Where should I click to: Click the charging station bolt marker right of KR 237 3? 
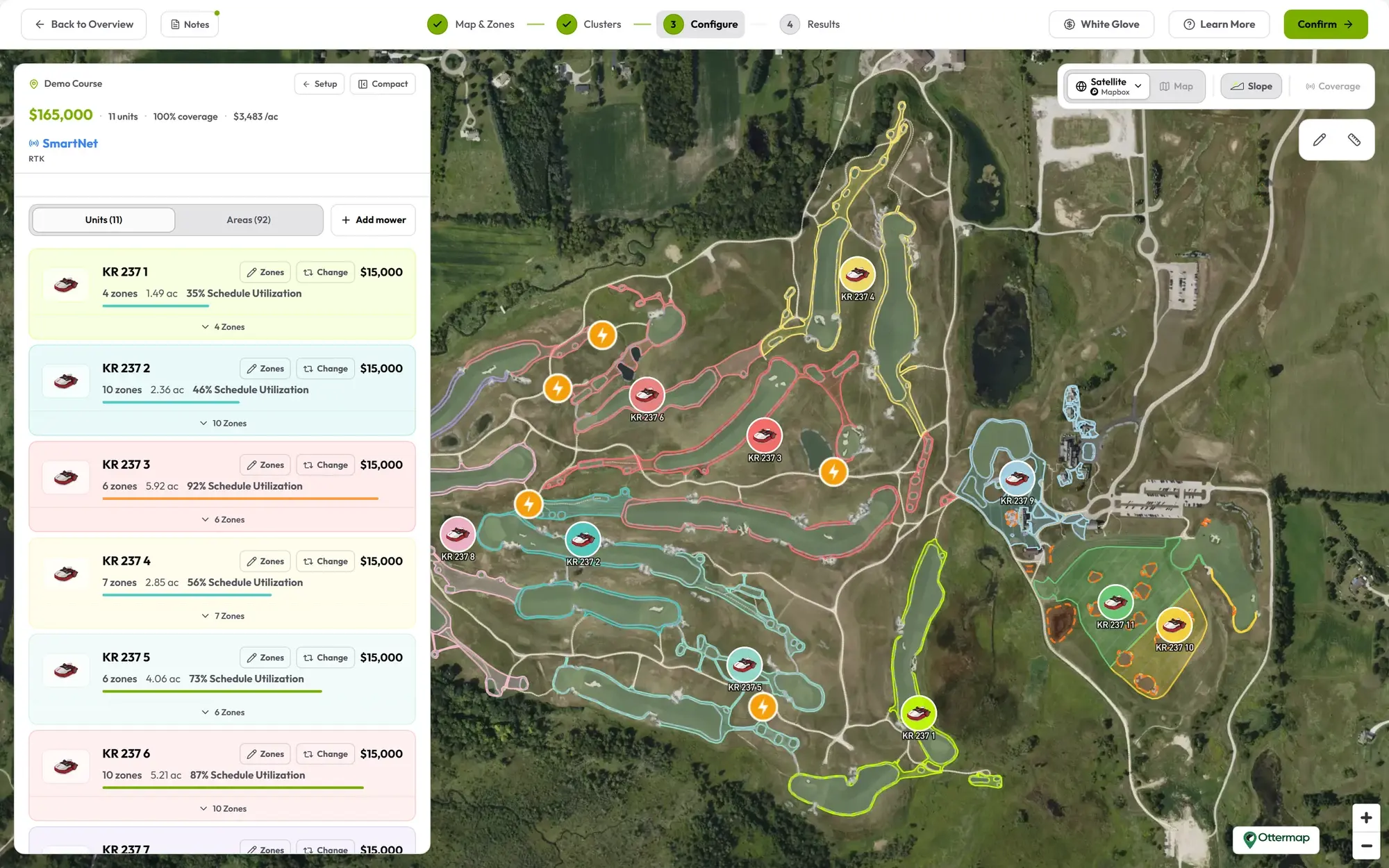(x=833, y=472)
